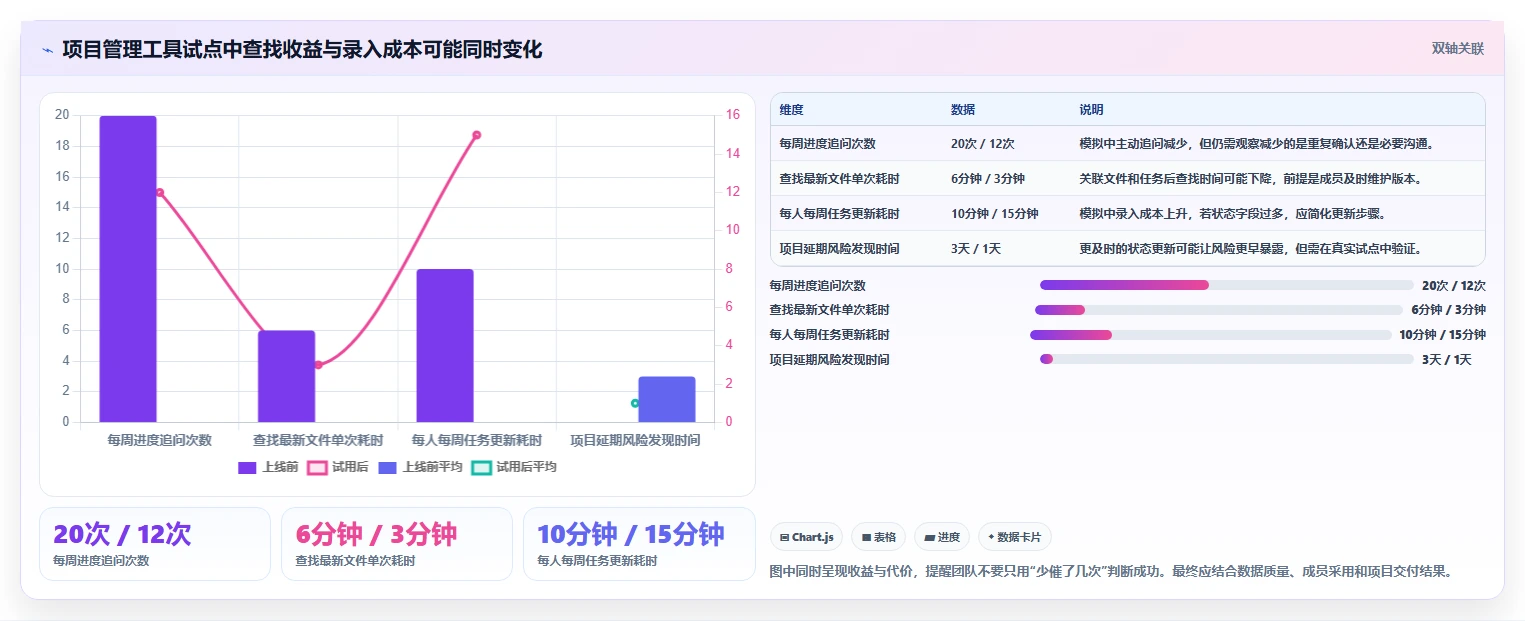Screen dimensions: 1525x621
Task: Click table row label 项目延期风险发现时间
Action: (x=840, y=249)
